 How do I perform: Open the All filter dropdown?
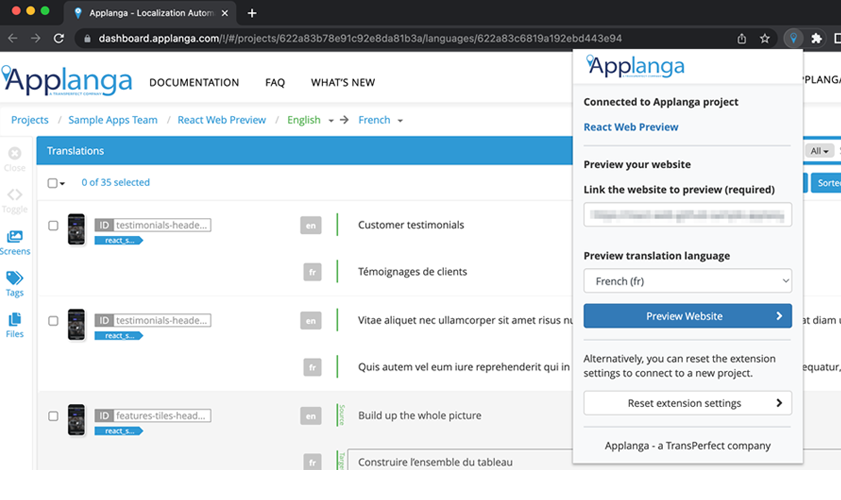click(x=819, y=151)
